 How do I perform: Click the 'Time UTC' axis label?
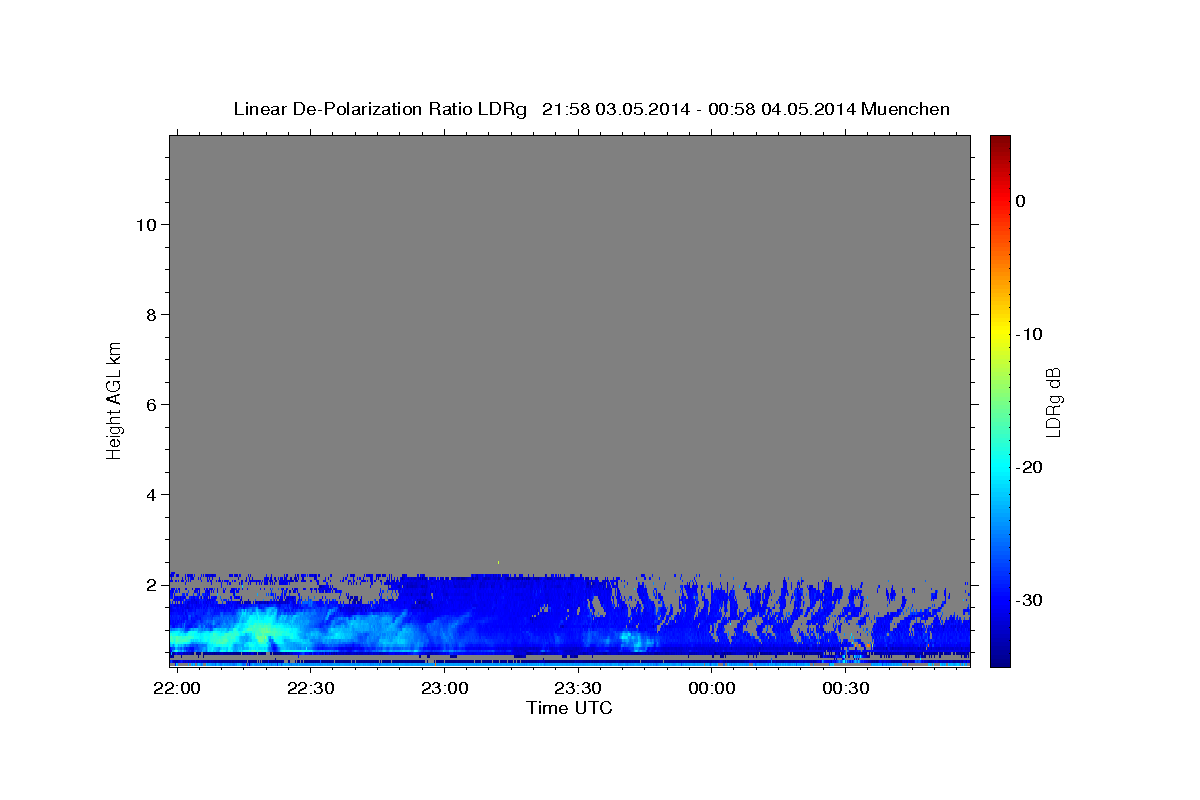(x=569, y=708)
